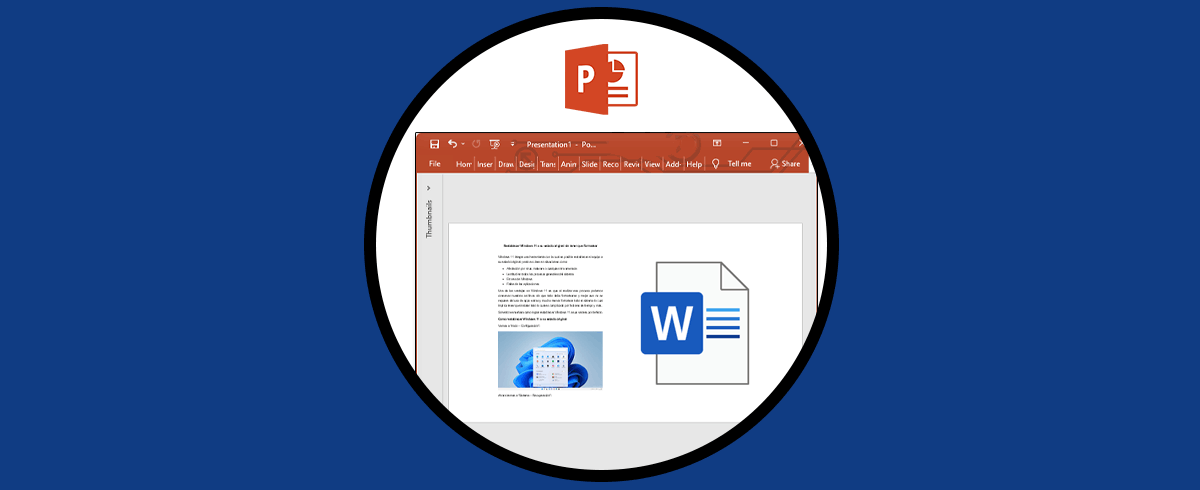Open the Undo history dropdown arrow
1200x490 pixels.
click(x=463, y=145)
